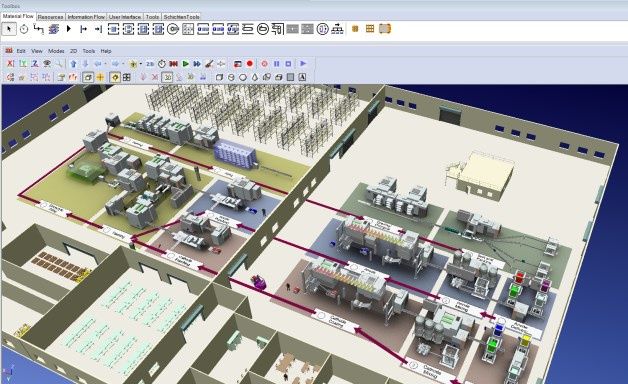Open the Edit menu
The height and width of the screenshot is (384, 628).
[21, 51]
